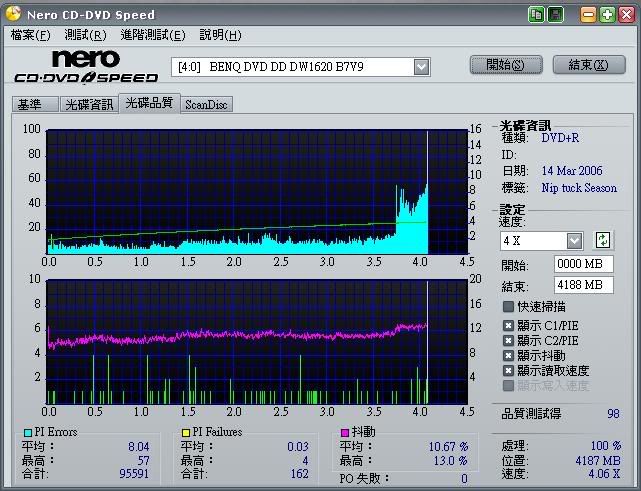Uncheck the 顯示 C1/PIE checkbox
The width and height of the screenshot is (641, 491).
(509, 325)
